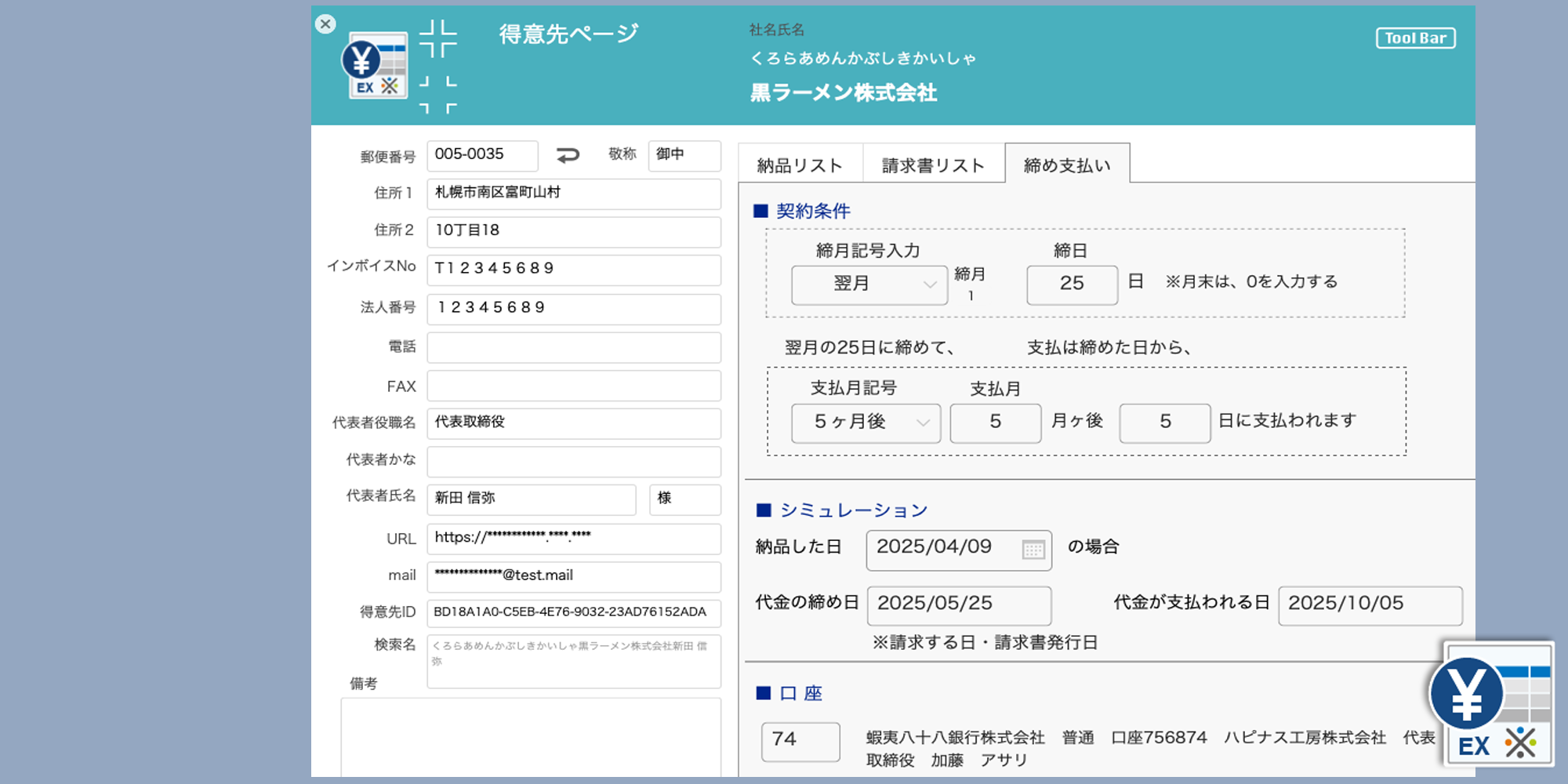Click the yen EX logo in the header
The image size is (1568, 784).
376,67
